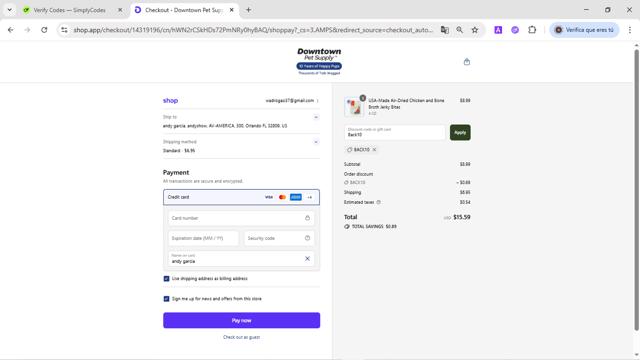Screen dimensions: 640x360
Task: Show more card brands (+4)
Action: click(x=309, y=197)
